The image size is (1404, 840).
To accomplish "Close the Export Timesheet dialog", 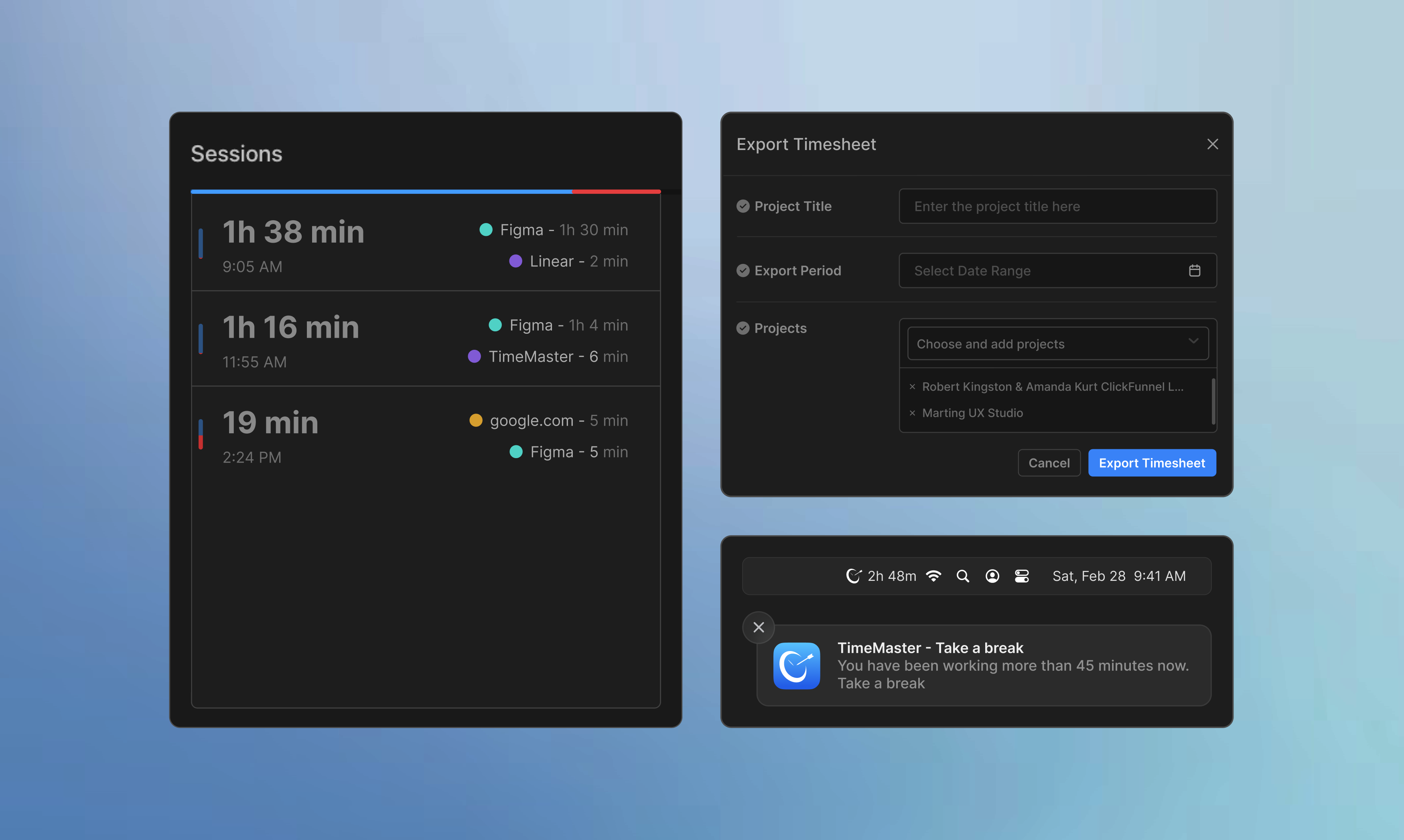I will click(x=1212, y=144).
